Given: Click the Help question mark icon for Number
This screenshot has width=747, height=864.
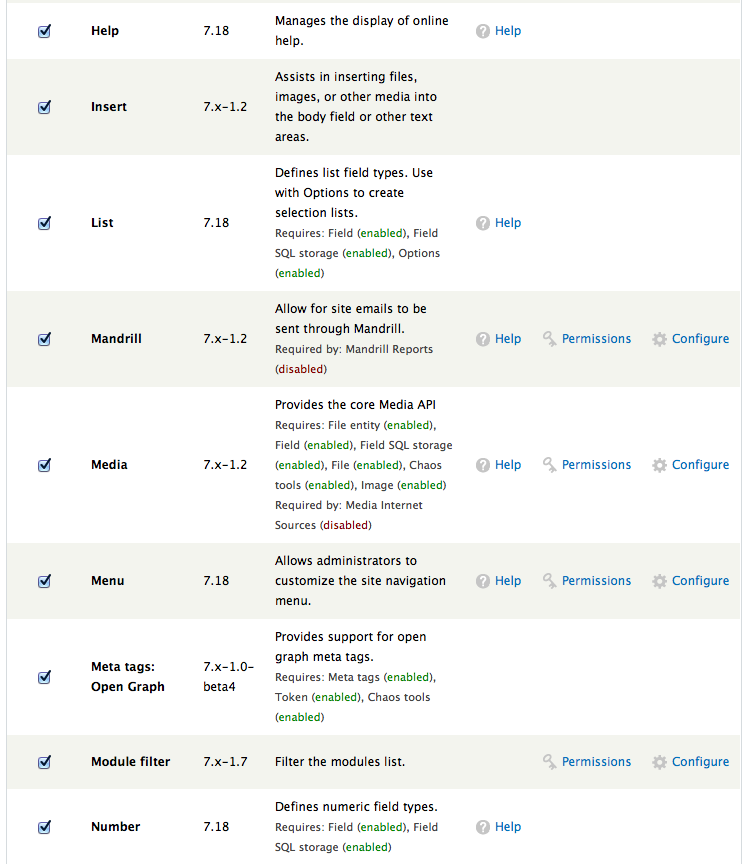Looking at the screenshot, I should click(483, 827).
